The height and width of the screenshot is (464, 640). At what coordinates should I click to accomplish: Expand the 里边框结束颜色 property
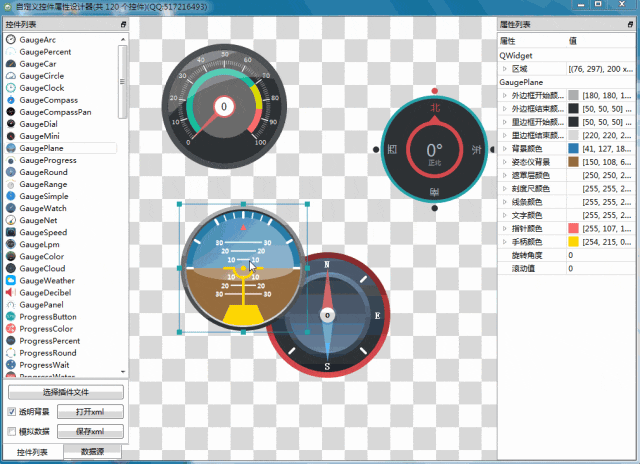click(505, 135)
